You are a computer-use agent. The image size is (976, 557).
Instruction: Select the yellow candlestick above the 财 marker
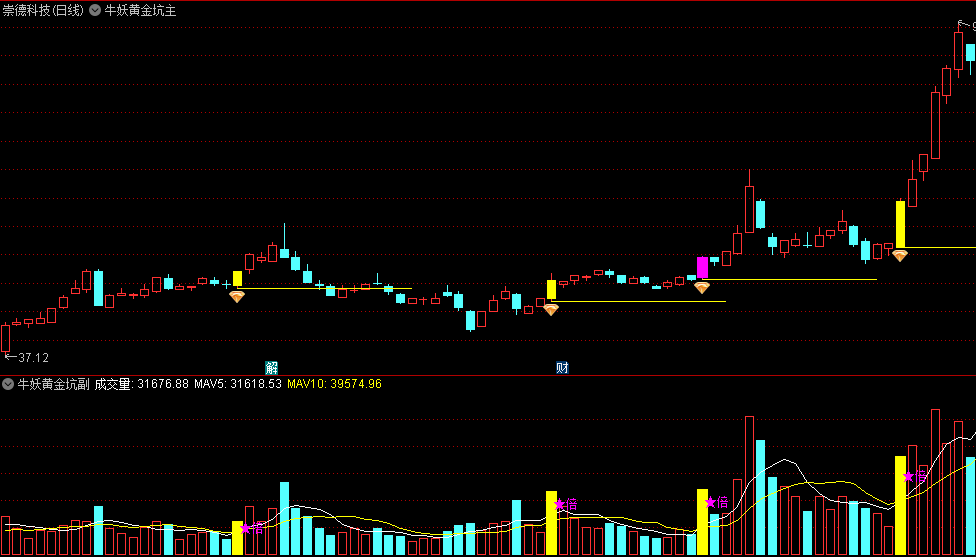click(x=551, y=289)
